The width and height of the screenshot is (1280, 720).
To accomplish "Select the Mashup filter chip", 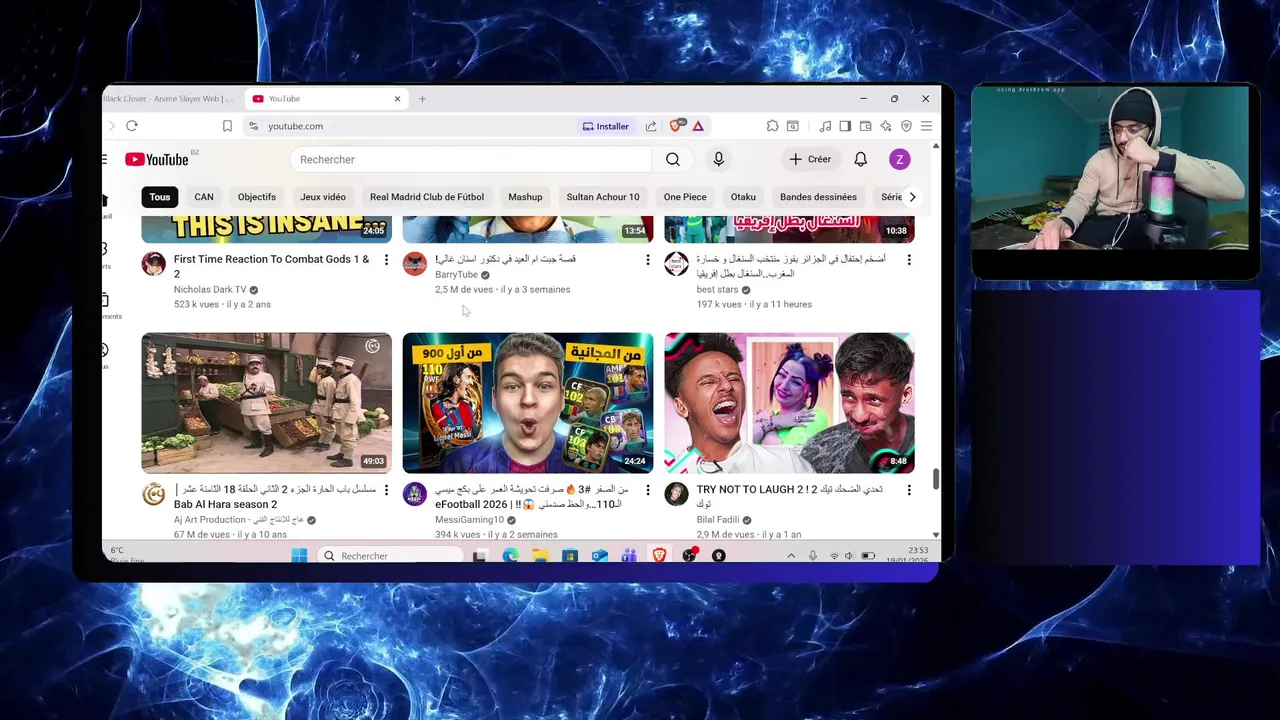I will (x=525, y=197).
